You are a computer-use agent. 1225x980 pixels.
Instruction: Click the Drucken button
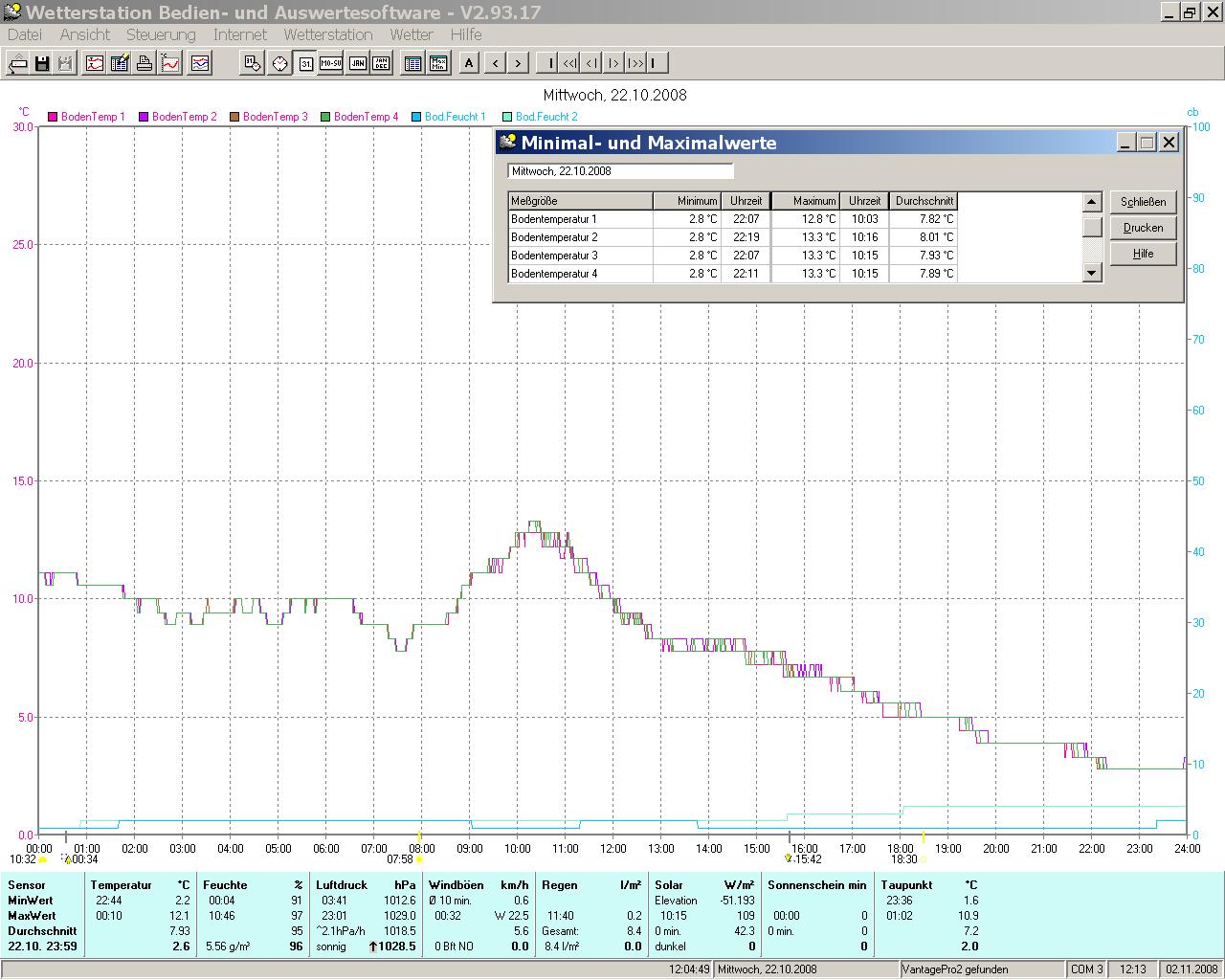(1143, 228)
